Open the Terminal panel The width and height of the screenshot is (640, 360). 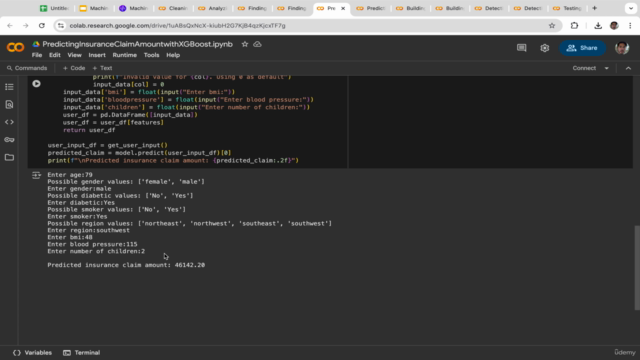click(82, 353)
